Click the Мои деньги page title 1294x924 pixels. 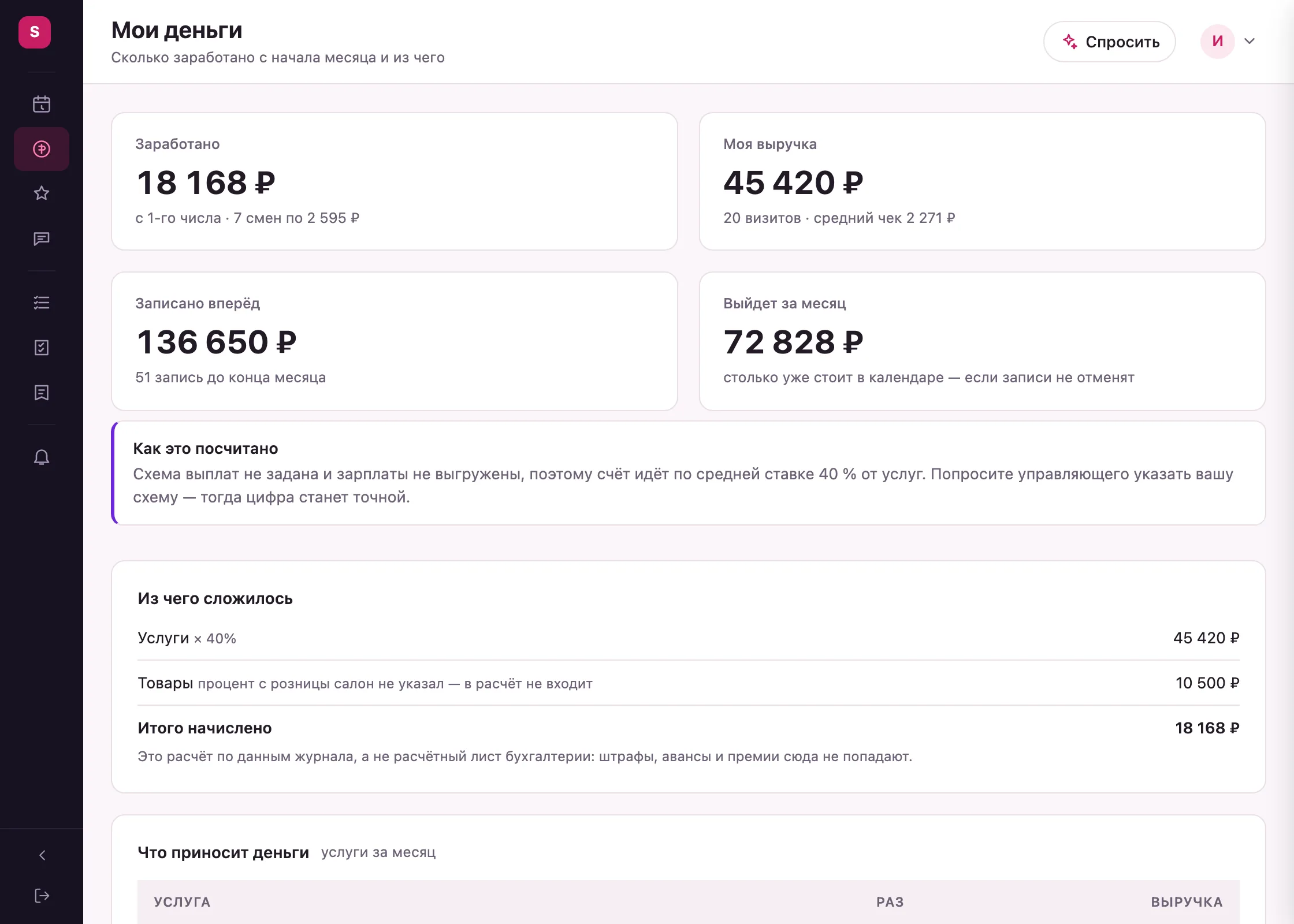pos(177,31)
